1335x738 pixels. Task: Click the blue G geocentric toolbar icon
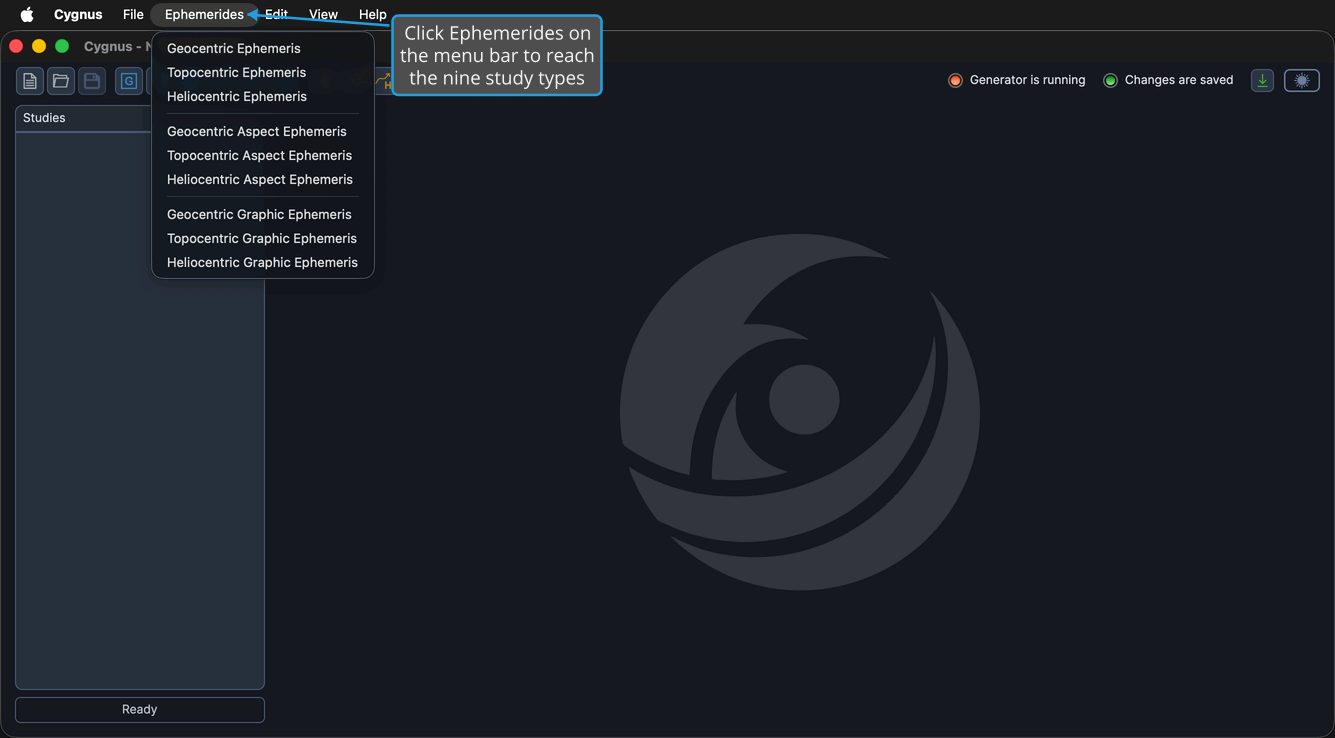click(129, 81)
